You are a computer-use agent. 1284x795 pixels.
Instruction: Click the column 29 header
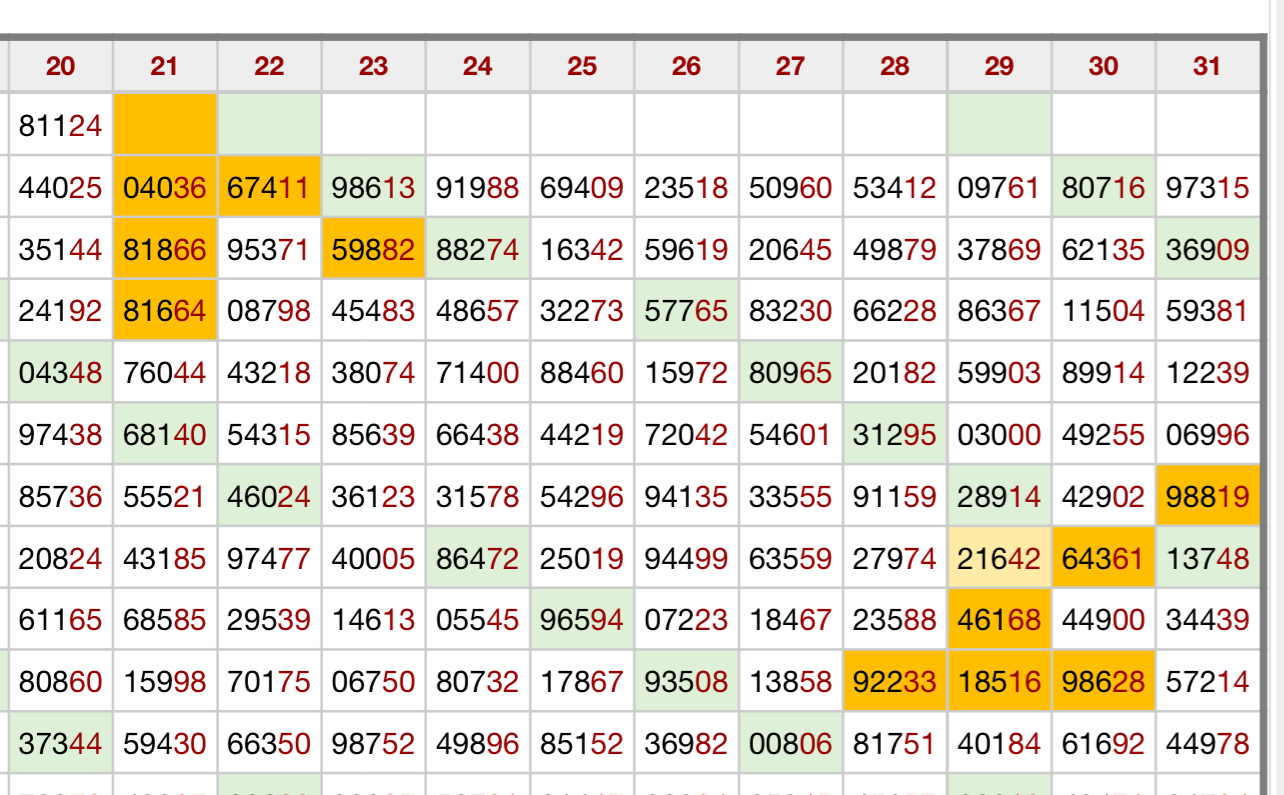(999, 66)
